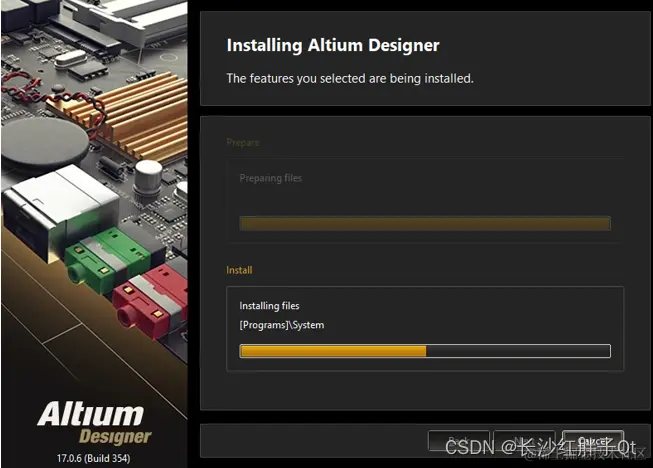Click the orange Install section label
The width and height of the screenshot is (653, 468).
[x=239, y=270]
